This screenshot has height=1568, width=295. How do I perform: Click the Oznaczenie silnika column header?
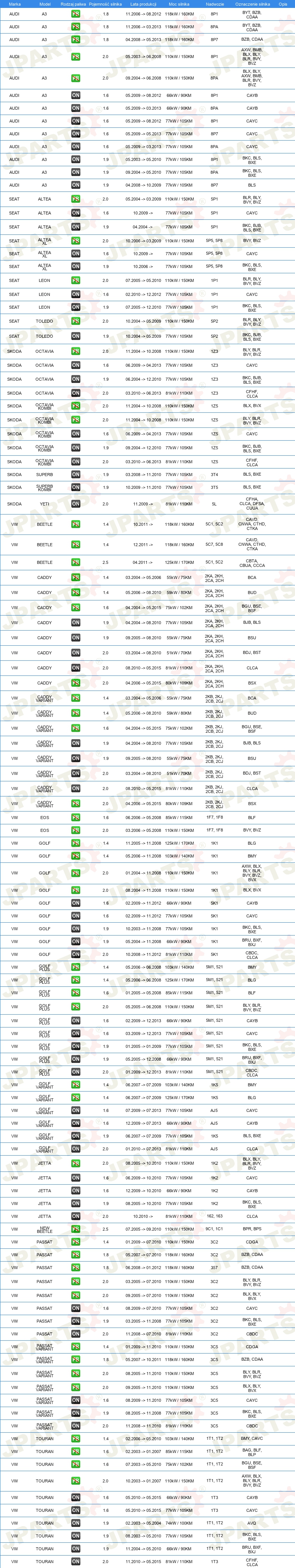[252, 4]
